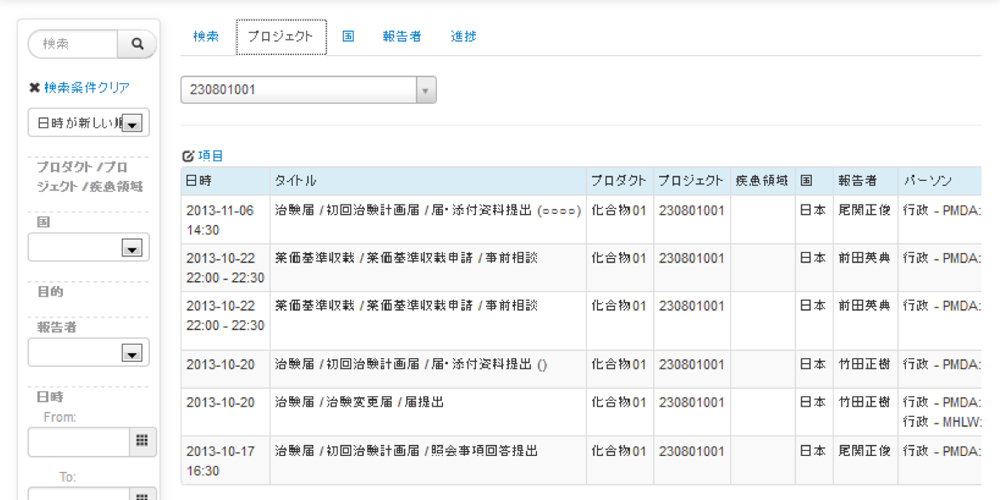Open the To date calendar picker
This screenshot has width=1000, height=500.
[143, 494]
